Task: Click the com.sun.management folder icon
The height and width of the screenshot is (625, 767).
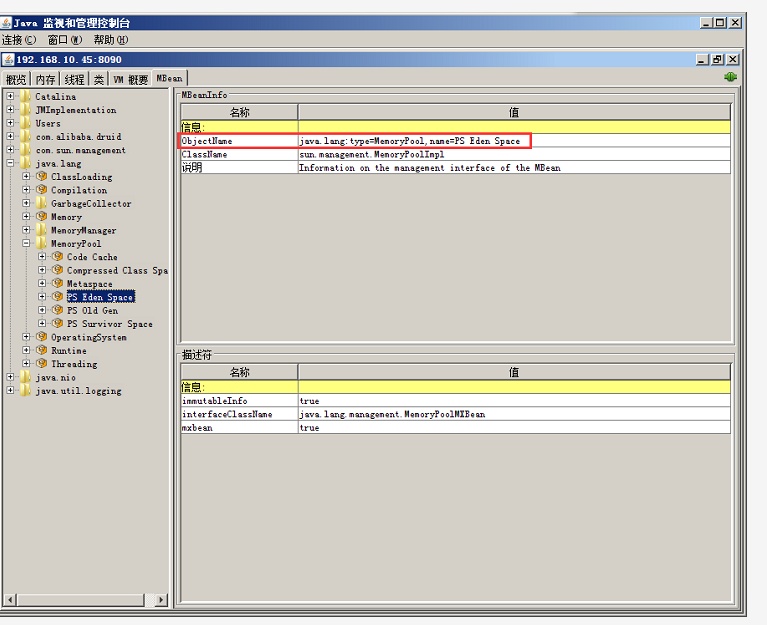Action: [x=25, y=150]
